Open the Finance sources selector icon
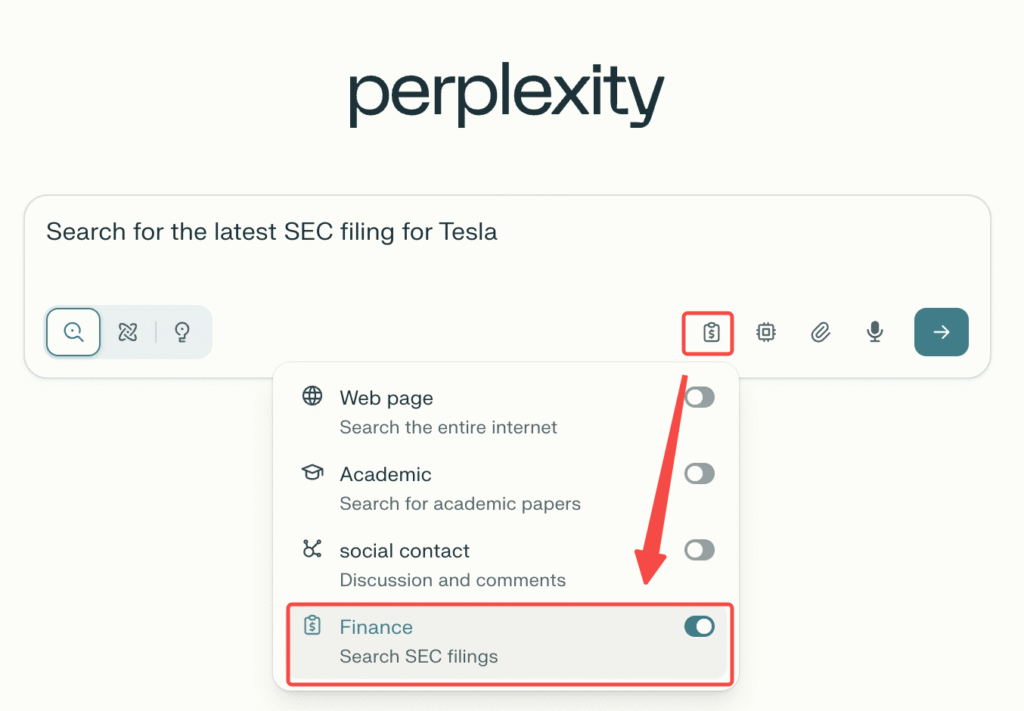Image resolution: width=1024 pixels, height=711 pixels. point(711,333)
